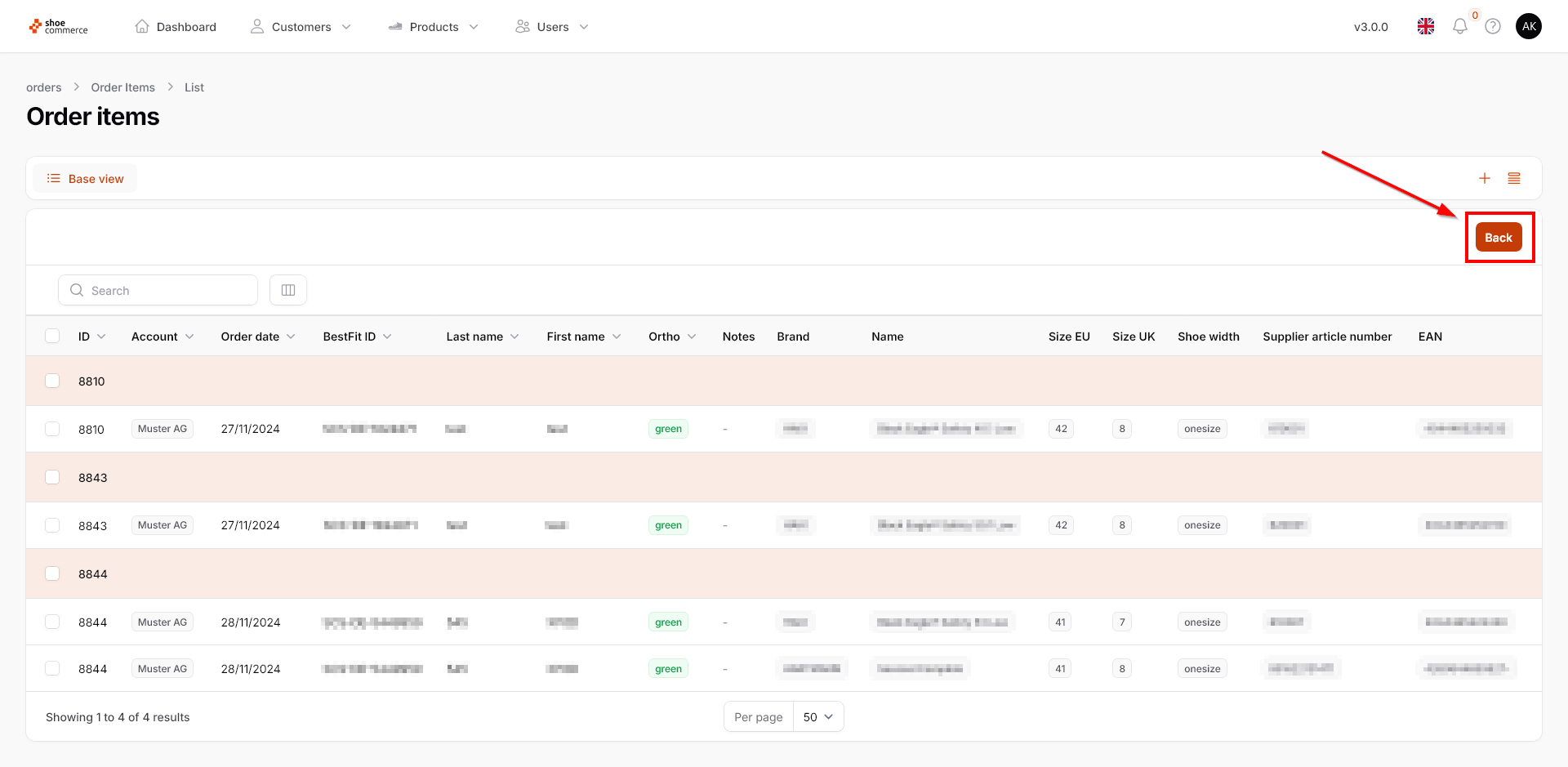Go to Dashboard in the navbar

(176, 27)
